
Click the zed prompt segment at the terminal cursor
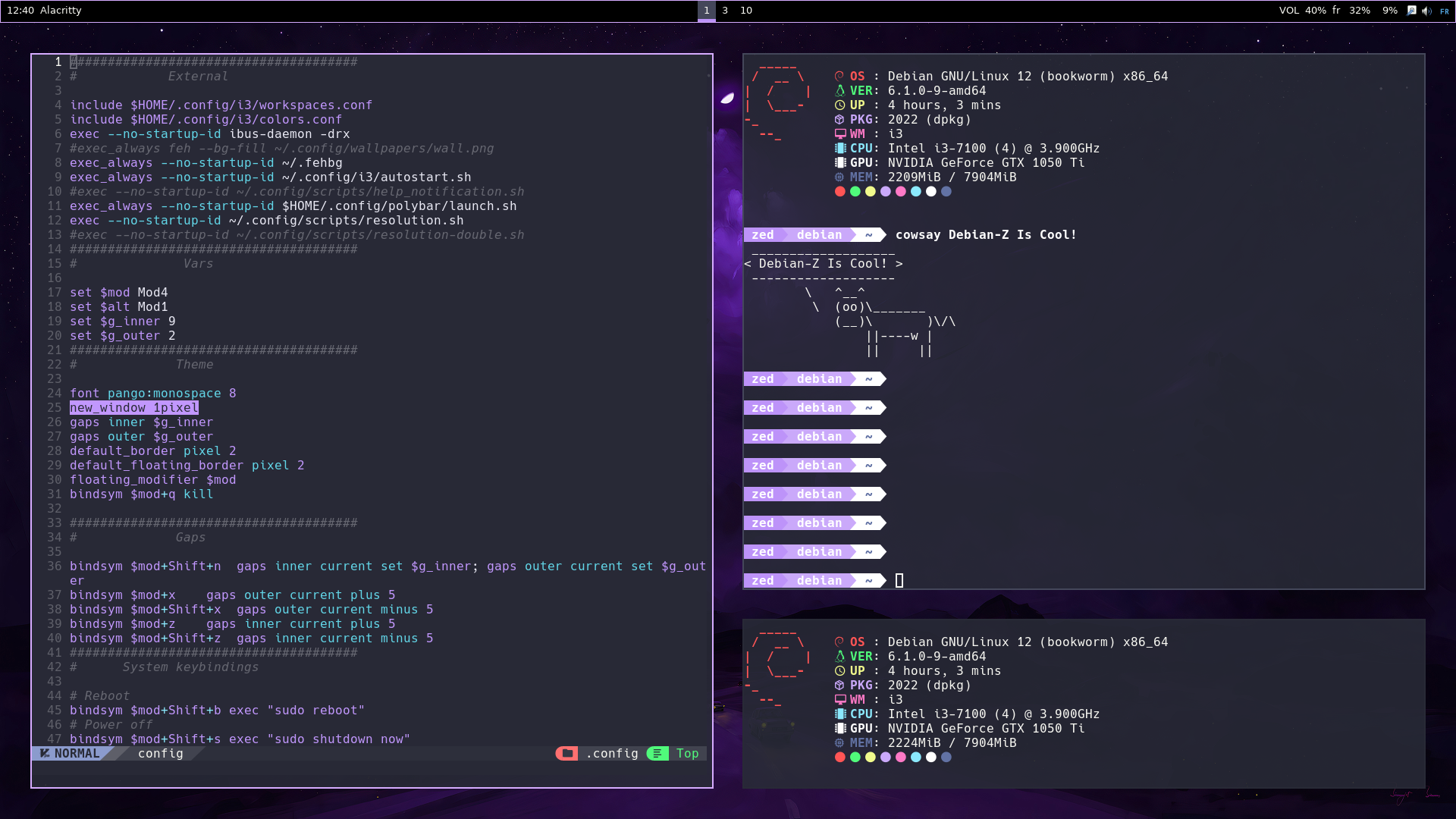[764, 580]
